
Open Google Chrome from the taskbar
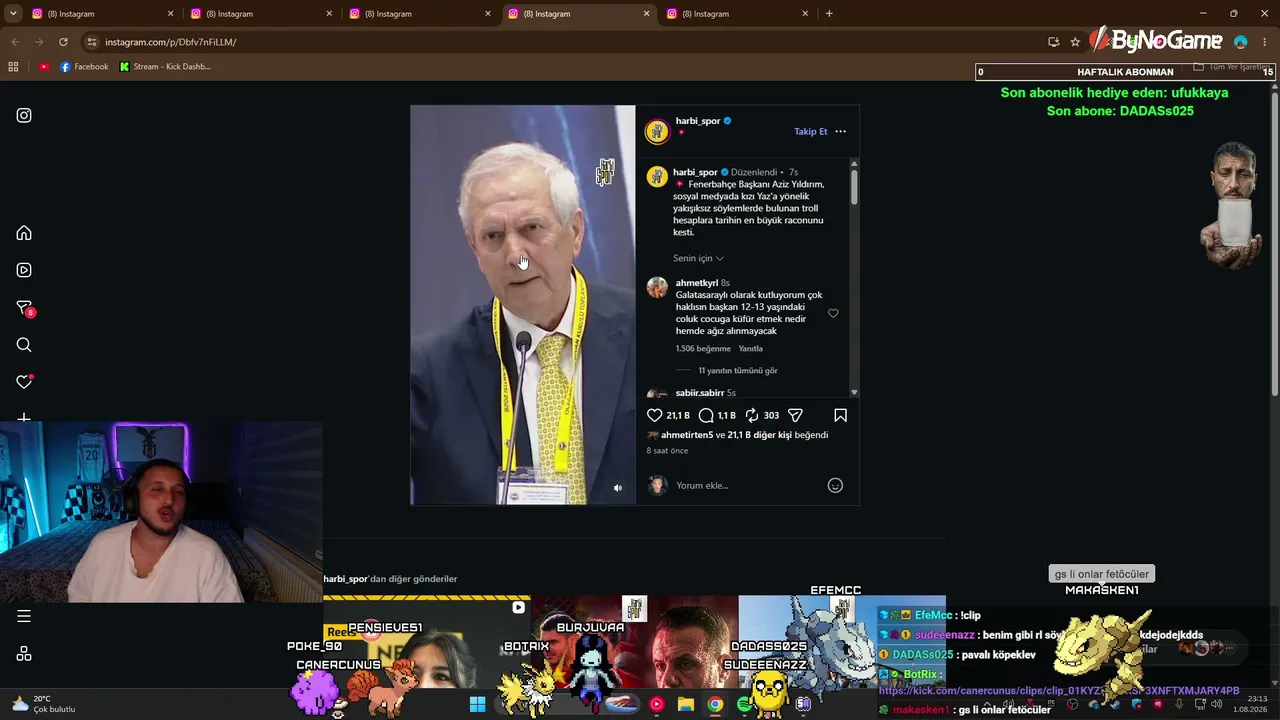715,704
